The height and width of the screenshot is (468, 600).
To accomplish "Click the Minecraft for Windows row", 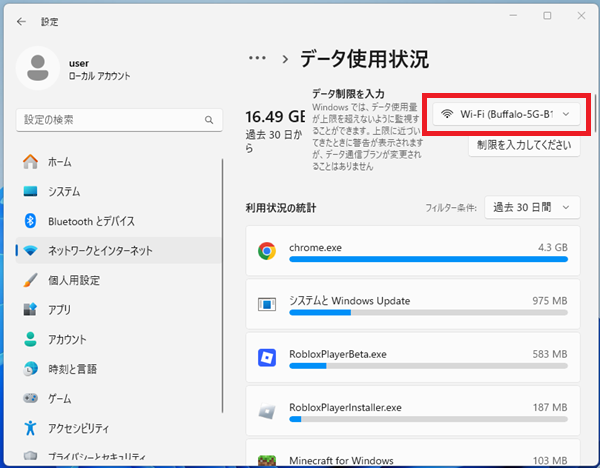I will [413, 453].
